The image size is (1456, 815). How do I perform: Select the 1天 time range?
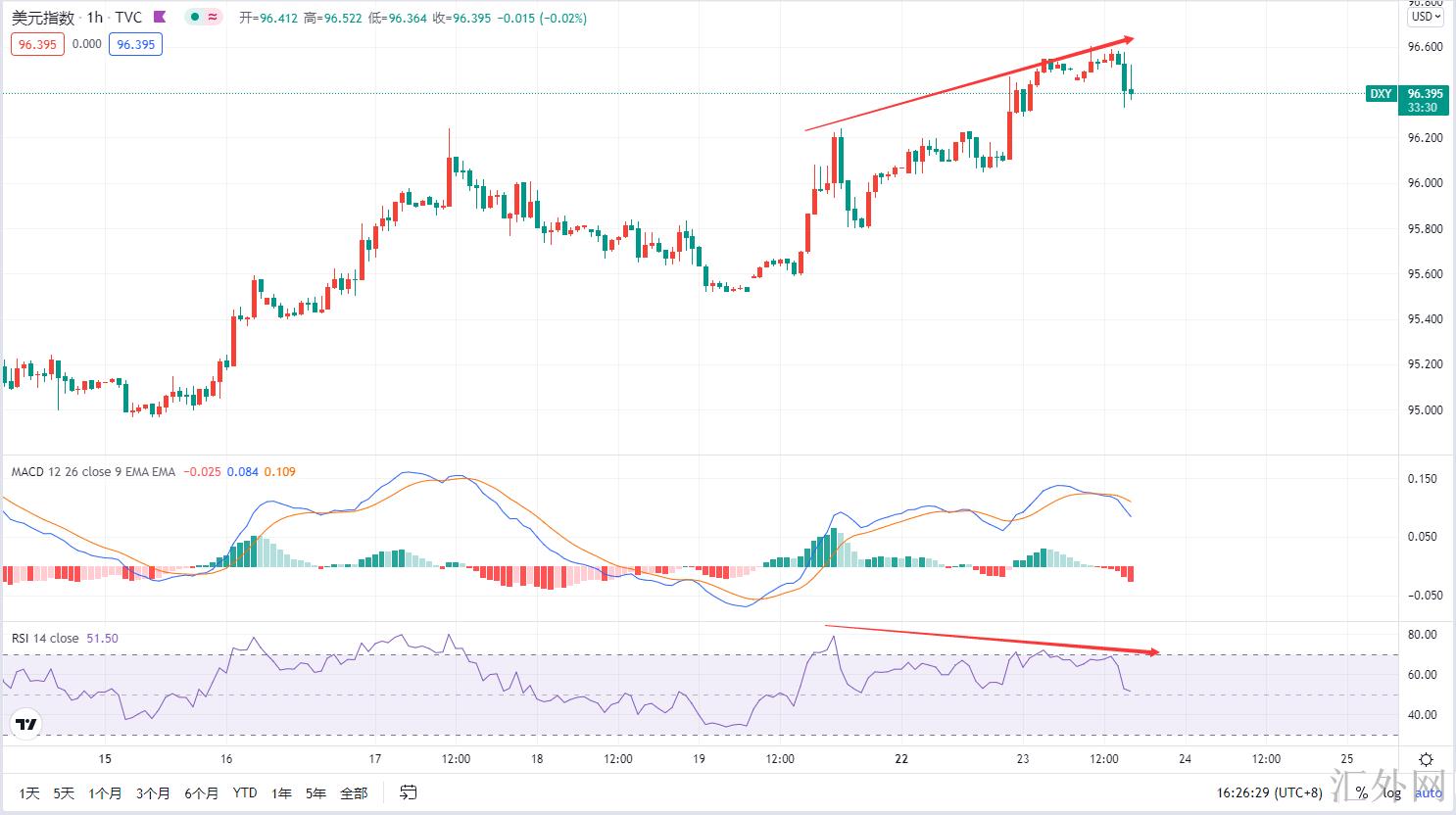pyautogui.click(x=29, y=792)
